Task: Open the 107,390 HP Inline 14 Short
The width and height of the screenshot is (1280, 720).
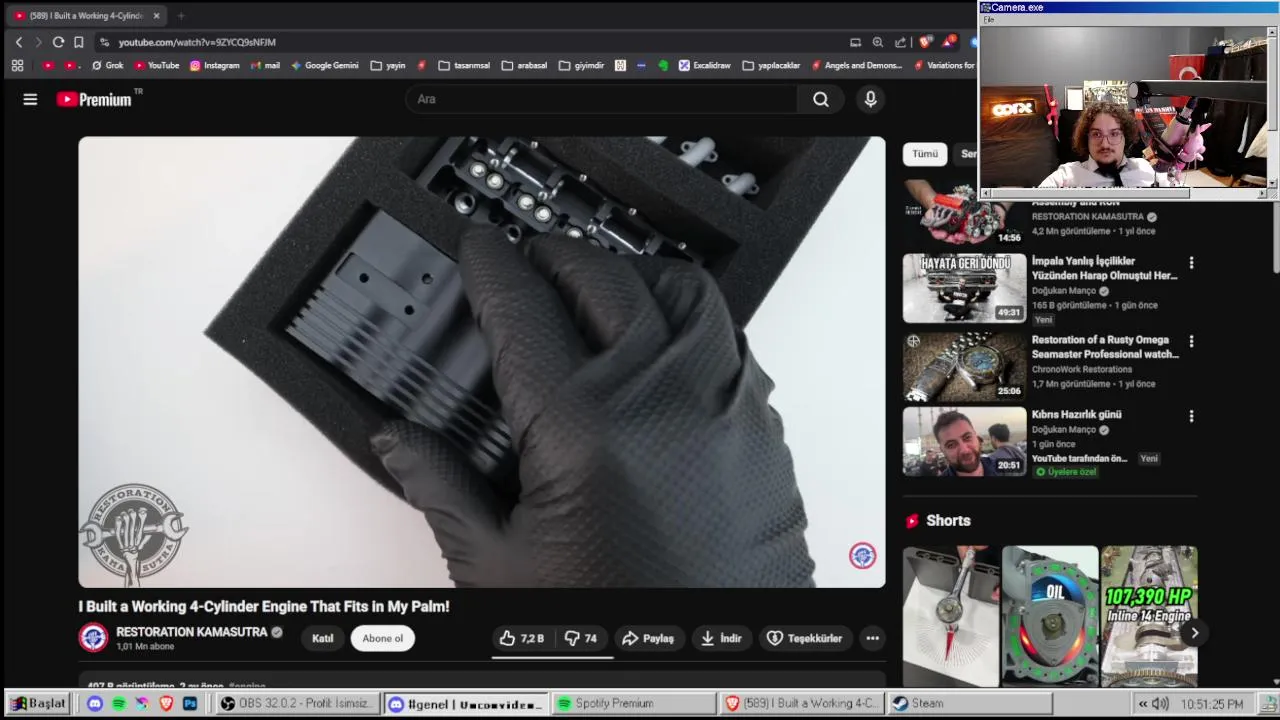Action: (x=1149, y=616)
